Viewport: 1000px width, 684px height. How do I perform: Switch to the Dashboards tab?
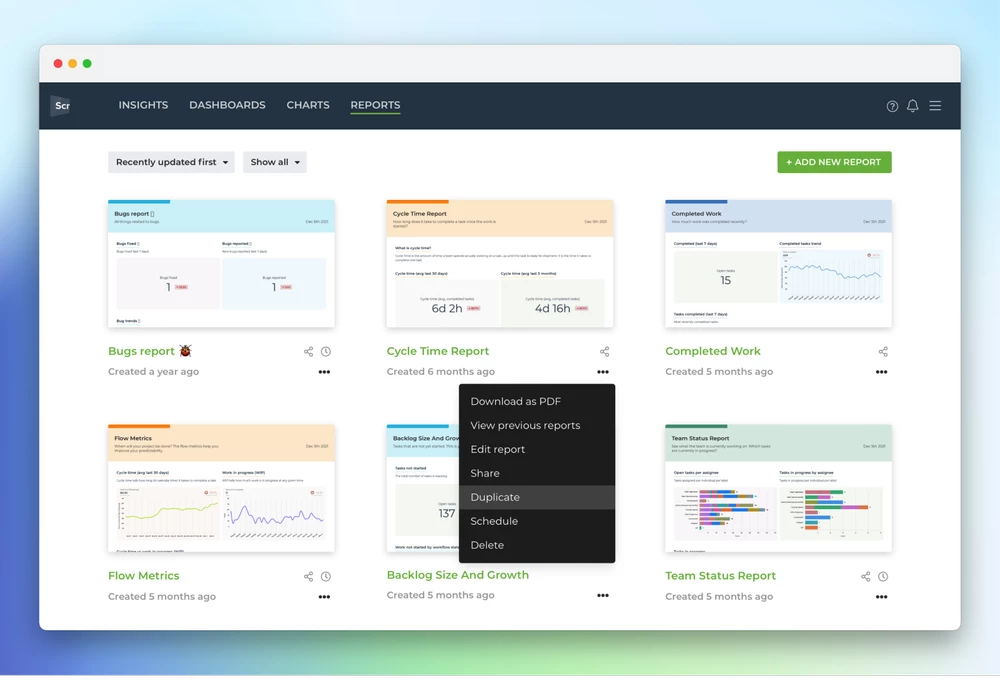[227, 105]
